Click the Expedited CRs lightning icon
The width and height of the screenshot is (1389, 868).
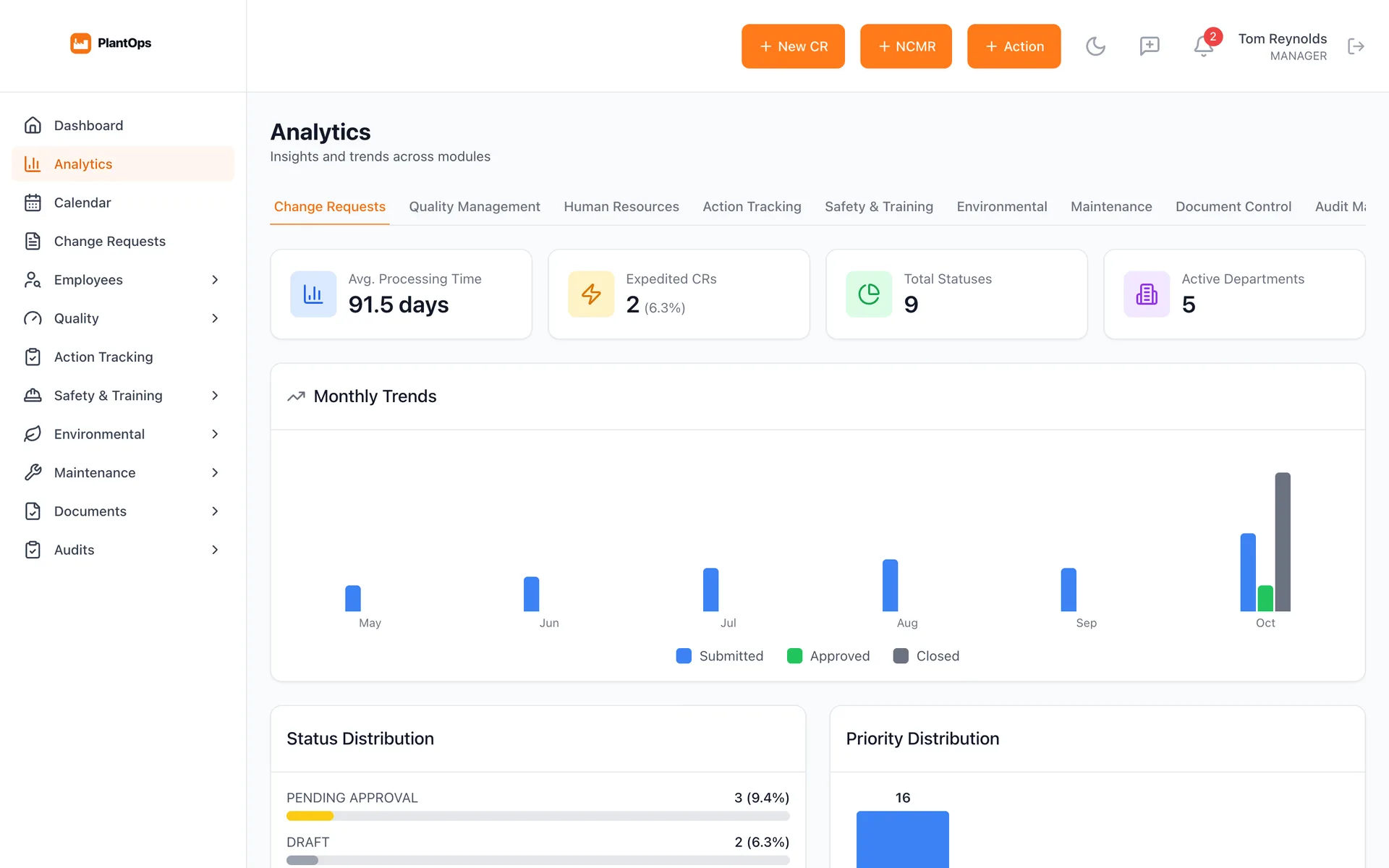point(591,294)
